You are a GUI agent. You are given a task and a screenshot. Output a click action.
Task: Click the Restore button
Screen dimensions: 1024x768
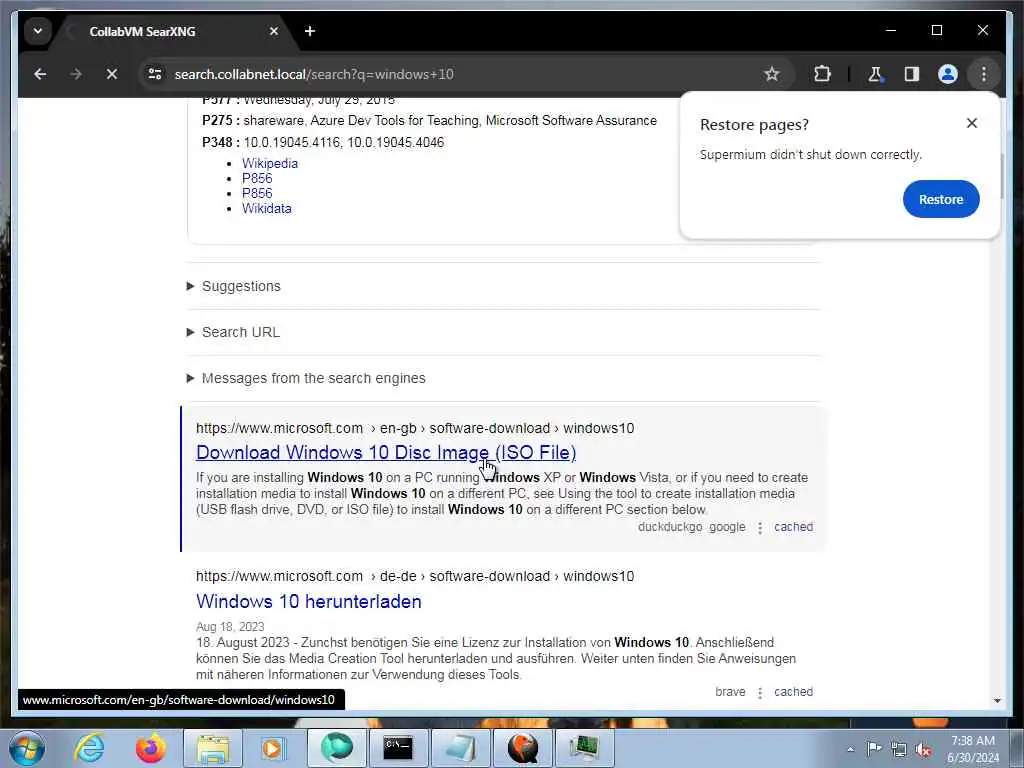[x=941, y=199]
